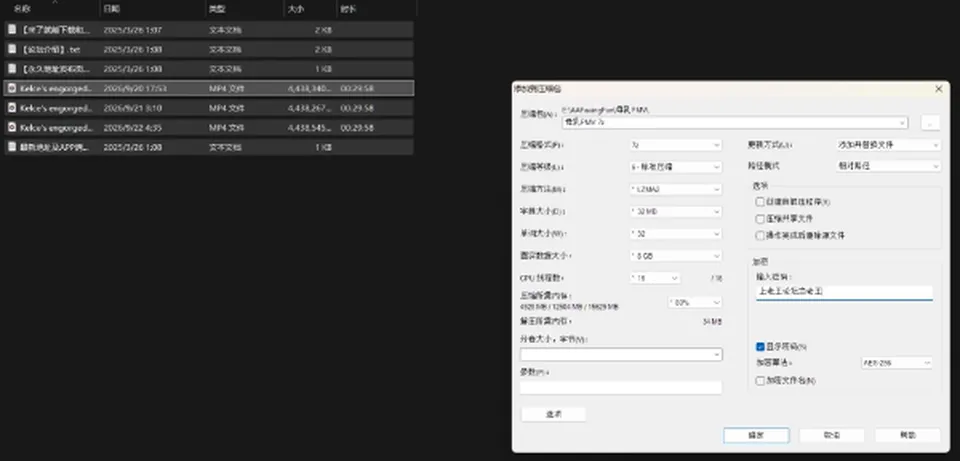Expand the 分卷大小 split volume size combo box
Image resolution: width=960 pixels, height=461 pixels.
(717, 354)
